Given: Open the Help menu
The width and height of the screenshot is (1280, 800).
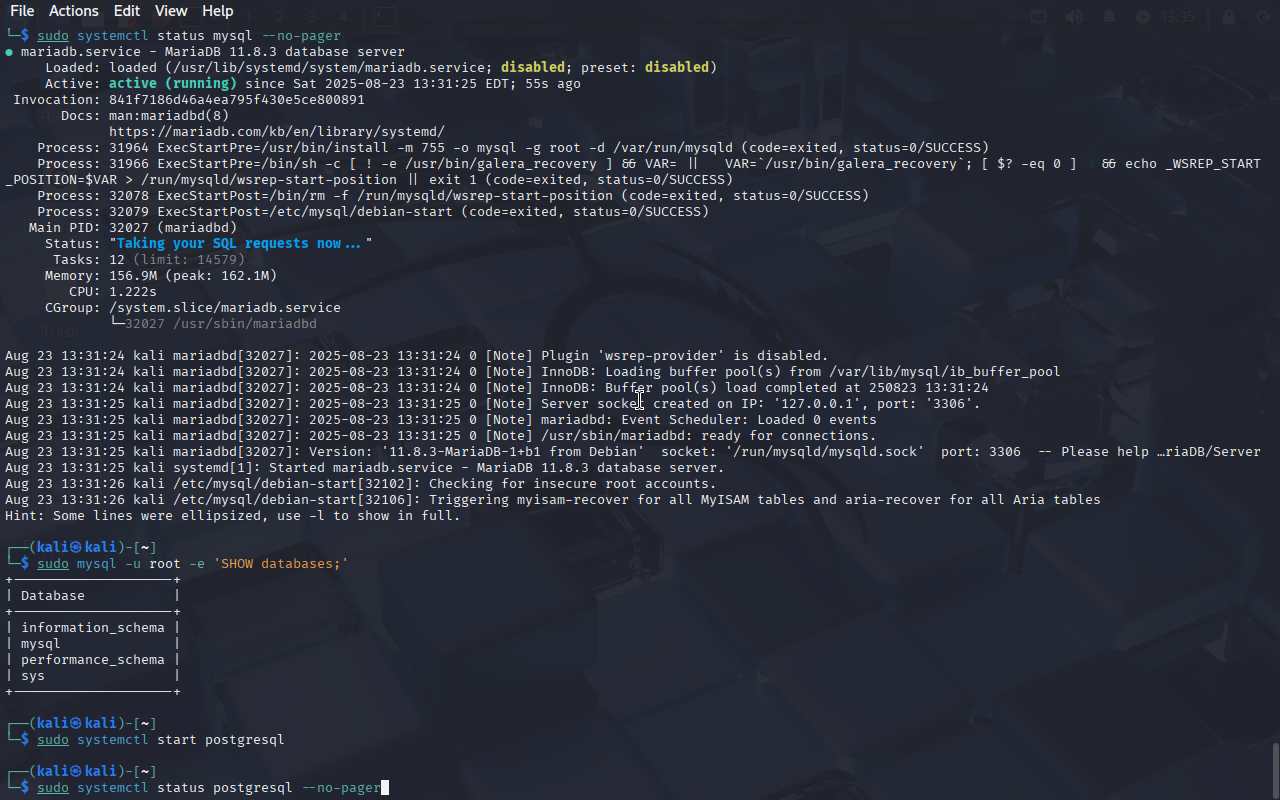Looking at the screenshot, I should click(x=217, y=11).
